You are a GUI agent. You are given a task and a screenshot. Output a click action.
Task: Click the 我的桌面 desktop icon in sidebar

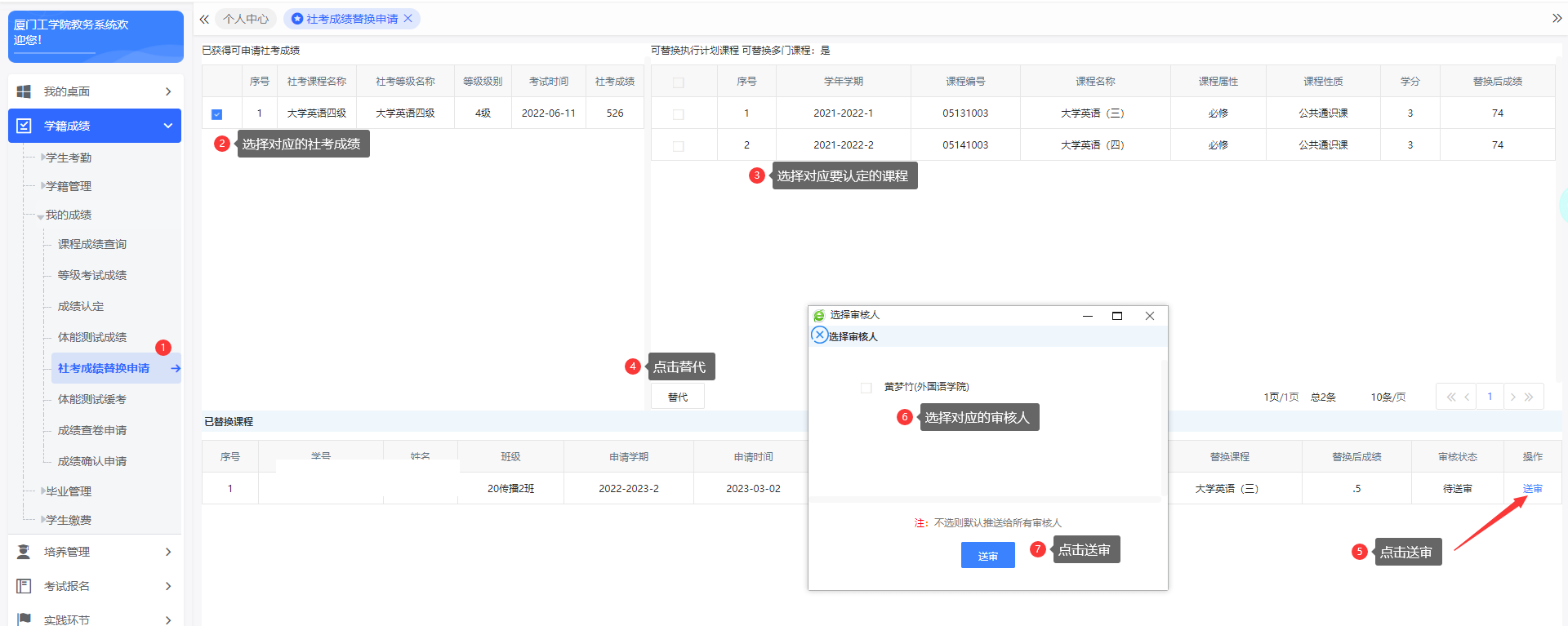coord(24,91)
